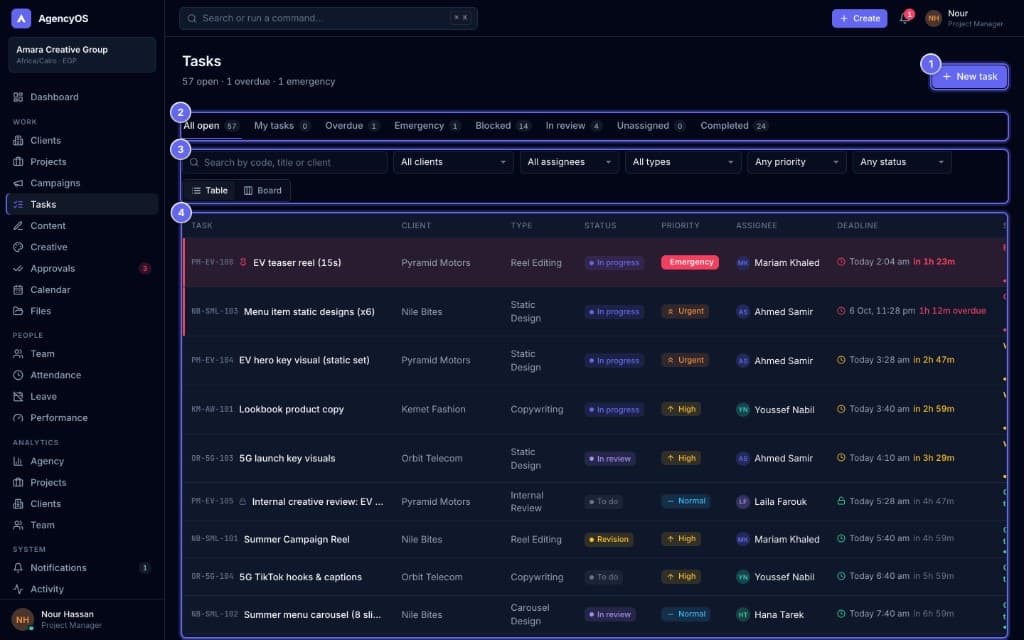This screenshot has height=640, width=1024.
Task: Click the New task button
Action: point(969,76)
